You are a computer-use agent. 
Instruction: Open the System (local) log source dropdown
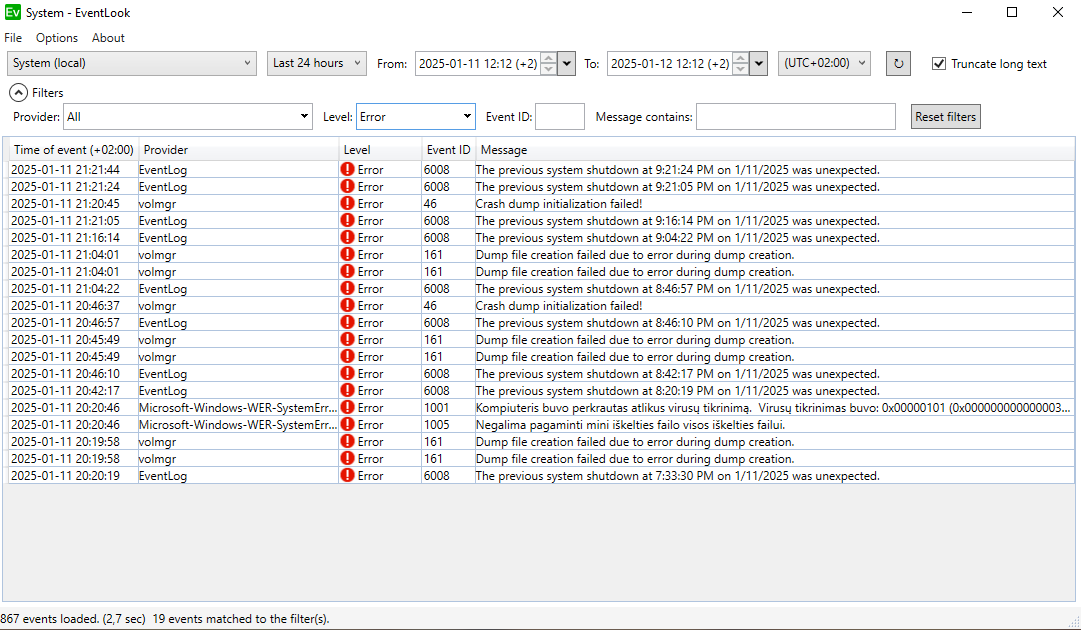(132, 64)
